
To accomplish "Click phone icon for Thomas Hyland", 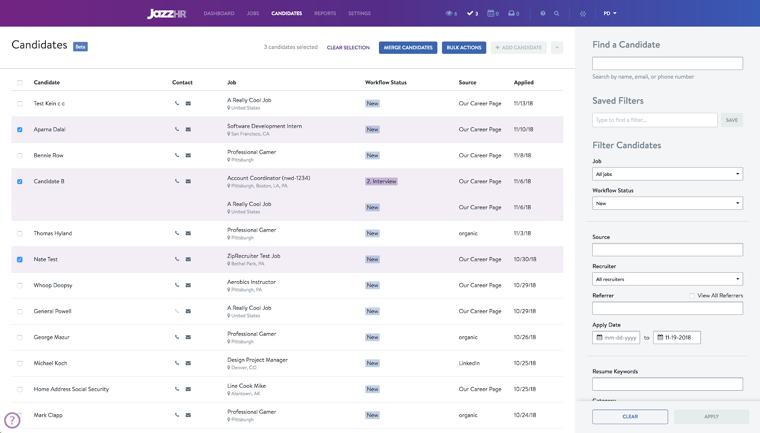I will 177,233.
